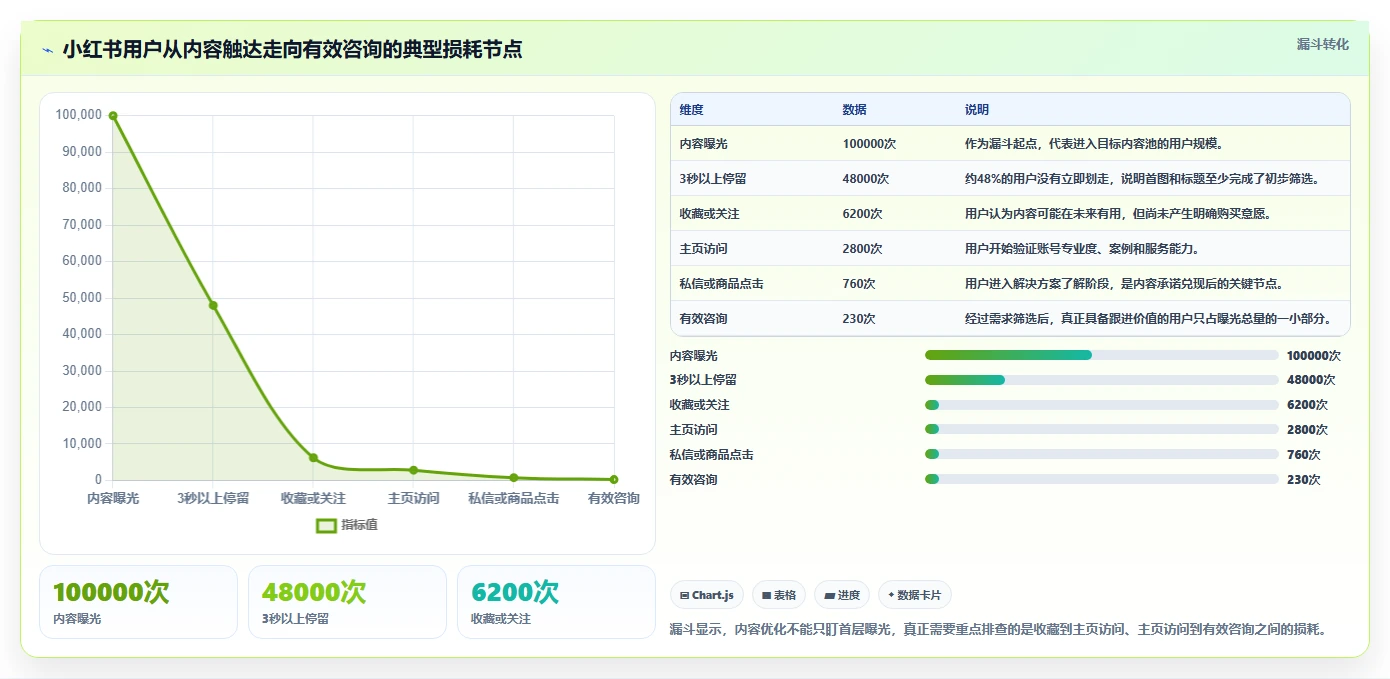This screenshot has width=1390, height=679.
Task: Click the Chart.js chip
Action: coord(706,595)
